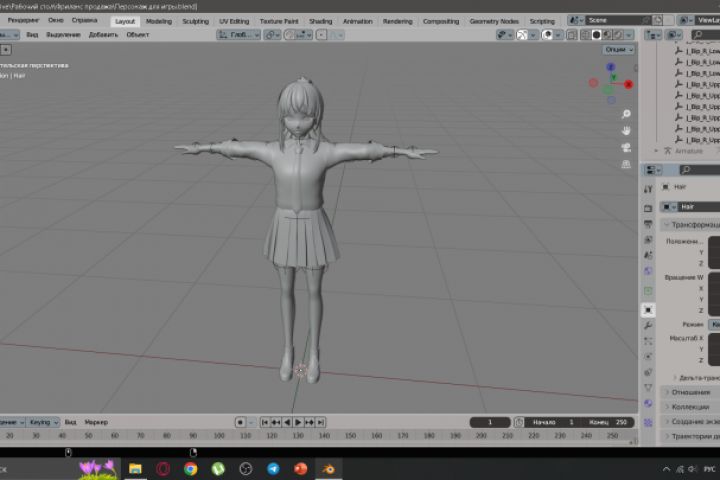Open the World properties tab
The width and height of the screenshot is (720, 480).
[x=648, y=271]
